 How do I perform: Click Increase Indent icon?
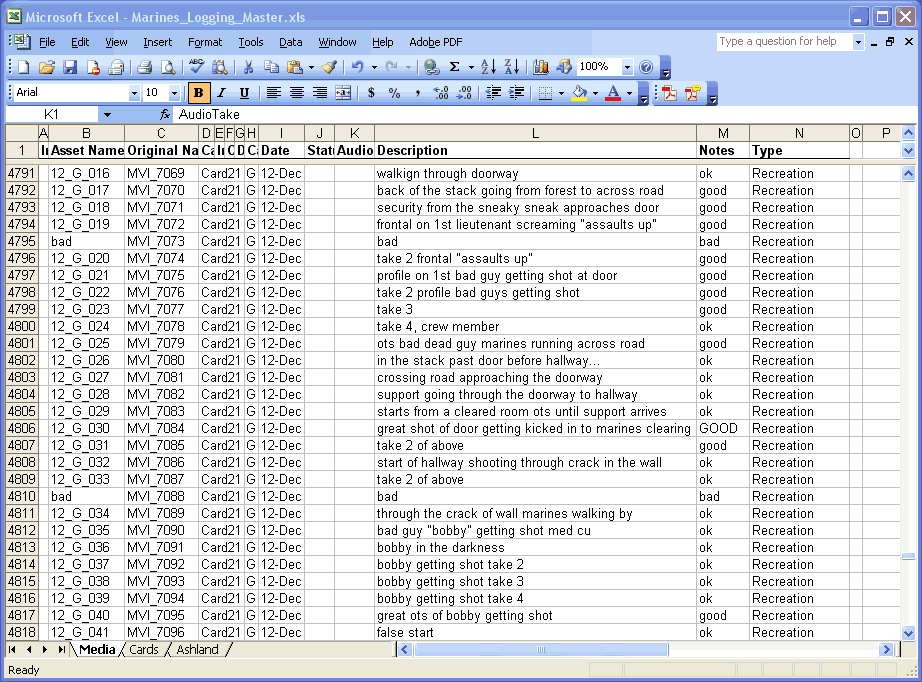click(x=516, y=93)
